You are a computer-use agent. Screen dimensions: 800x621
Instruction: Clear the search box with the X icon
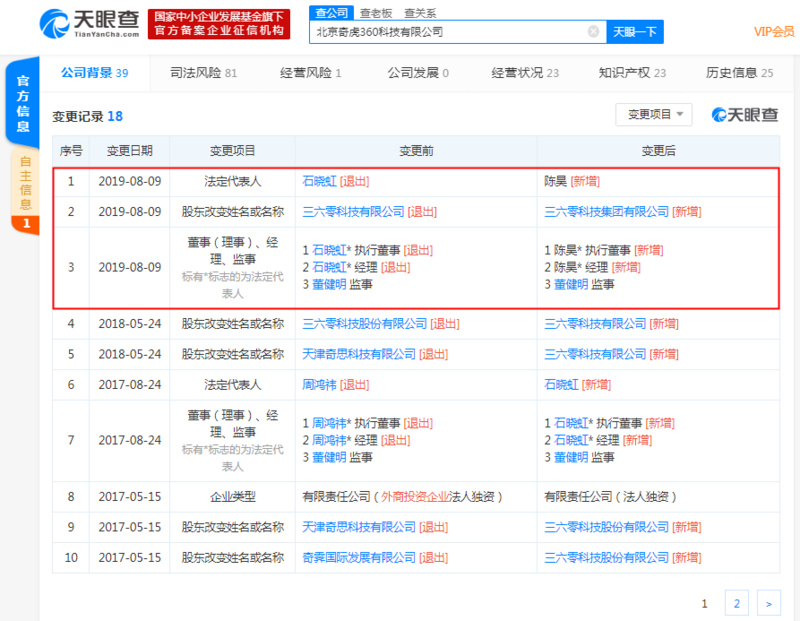pyautogui.click(x=593, y=32)
